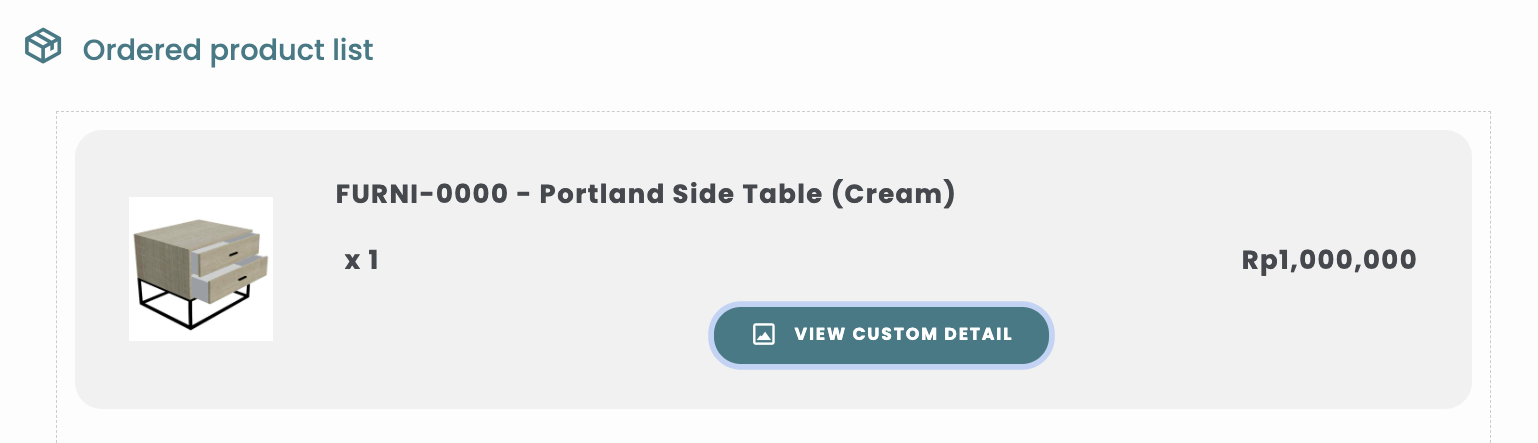Click the package box icon beside heading
This screenshot has width=1538, height=443.
(x=43, y=46)
